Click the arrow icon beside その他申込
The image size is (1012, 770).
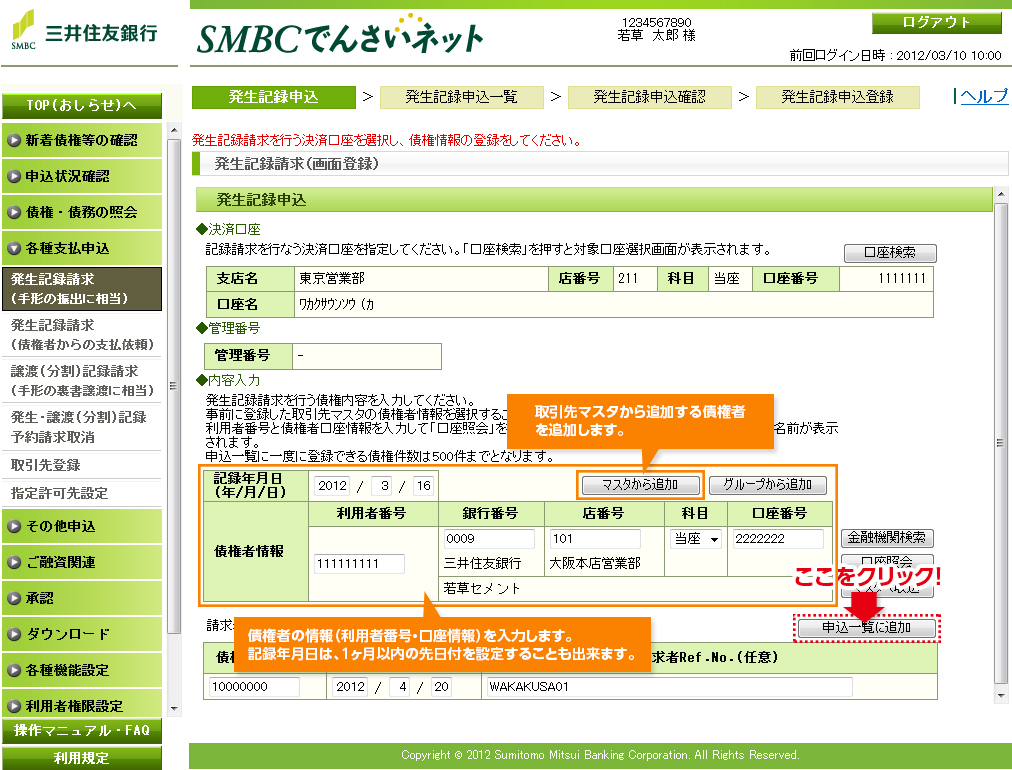(x=14, y=526)
